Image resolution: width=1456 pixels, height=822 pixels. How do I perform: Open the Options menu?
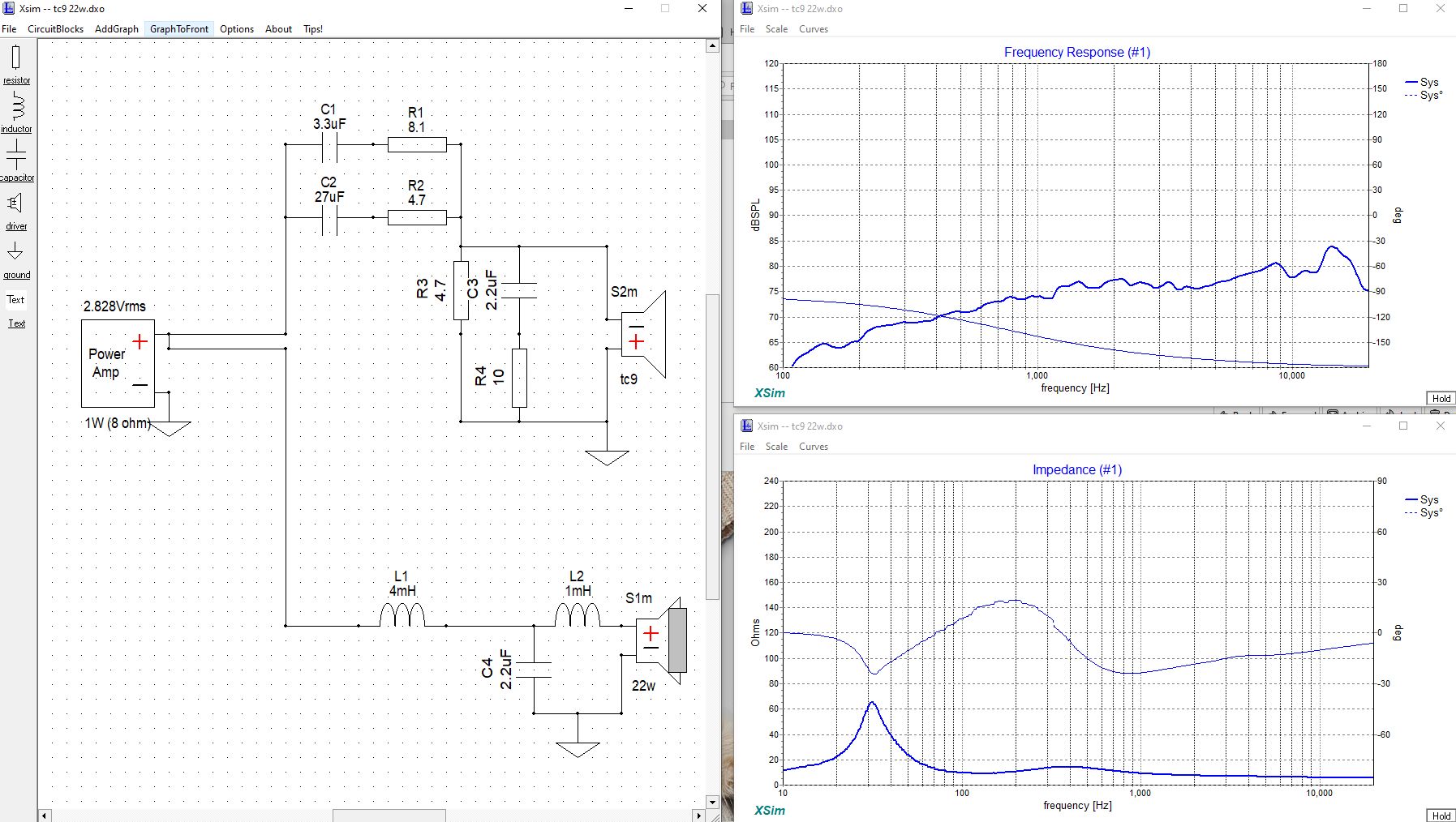(x=237, y=29)
